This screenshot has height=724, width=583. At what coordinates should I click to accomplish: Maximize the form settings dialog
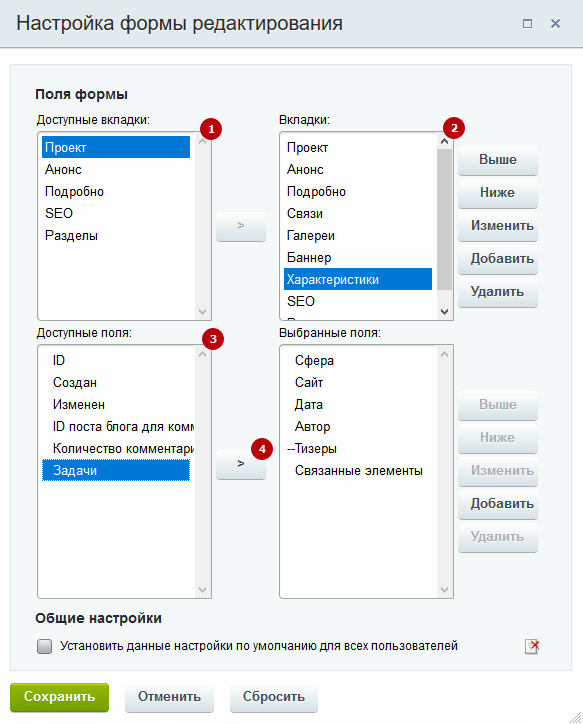[527, 24]
